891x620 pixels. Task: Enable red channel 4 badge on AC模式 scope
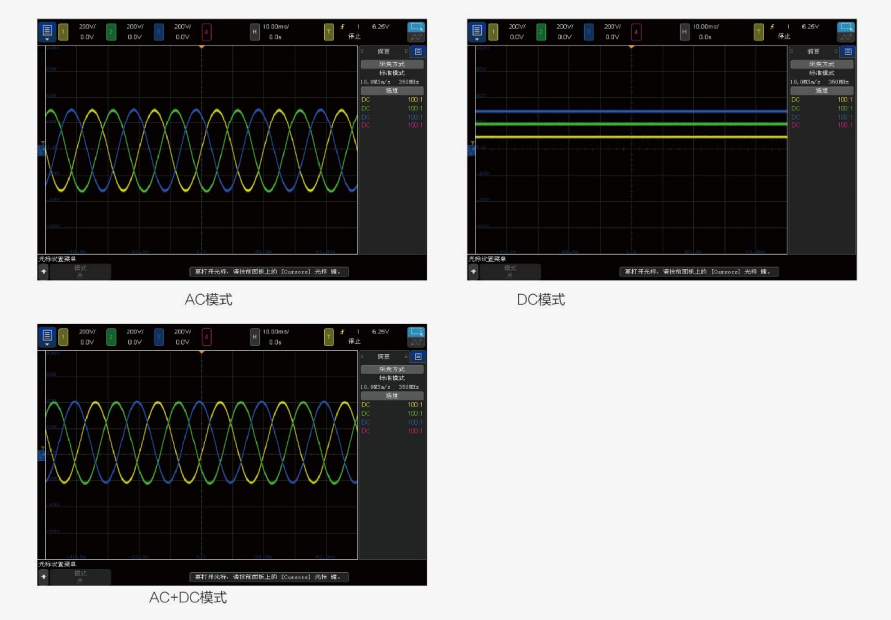pyautogui.click(x=206, y=32)
